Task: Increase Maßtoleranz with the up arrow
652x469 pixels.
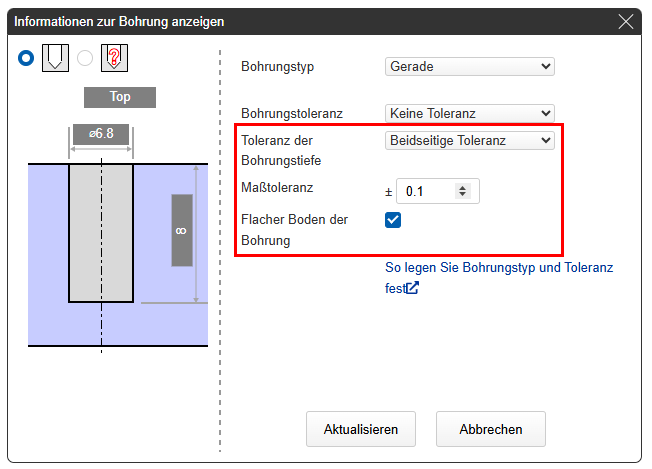Action: coord(461,187)
